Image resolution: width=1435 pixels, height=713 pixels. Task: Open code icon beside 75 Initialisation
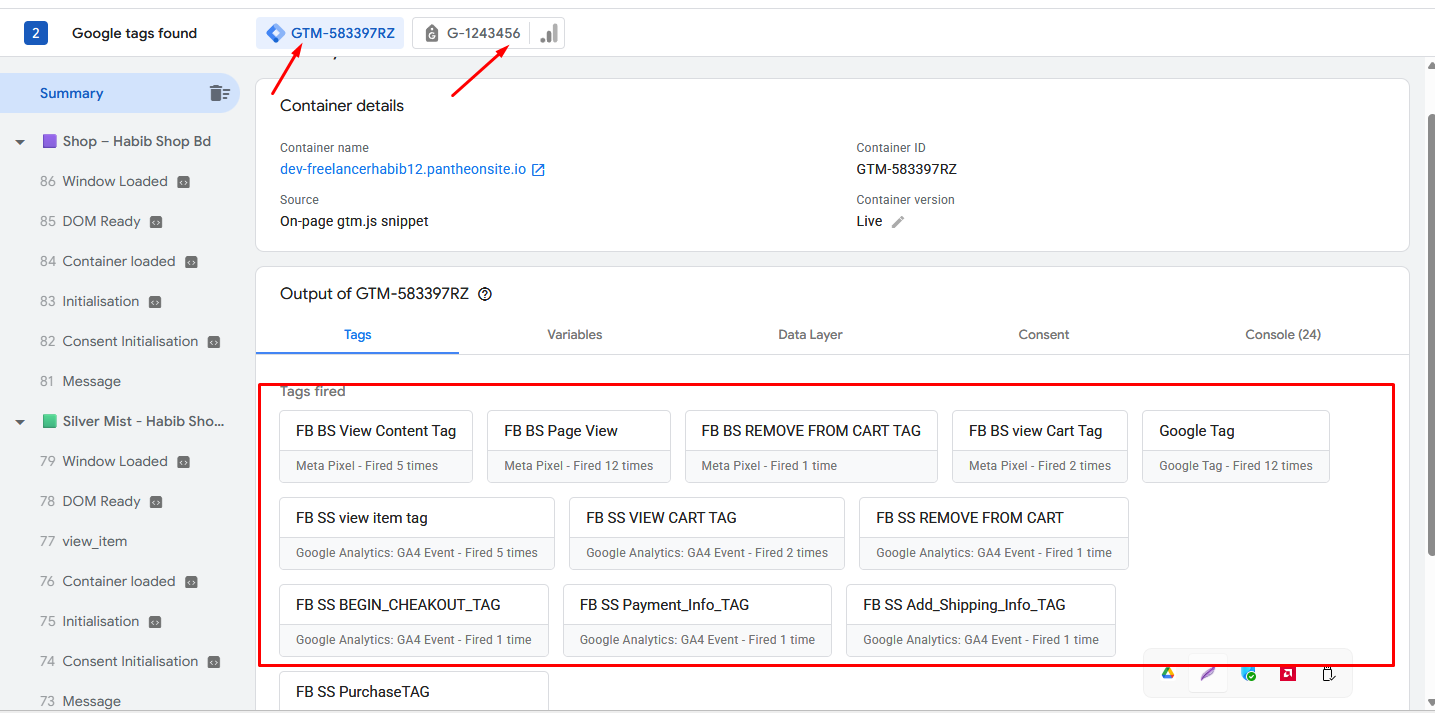(155, 622)
